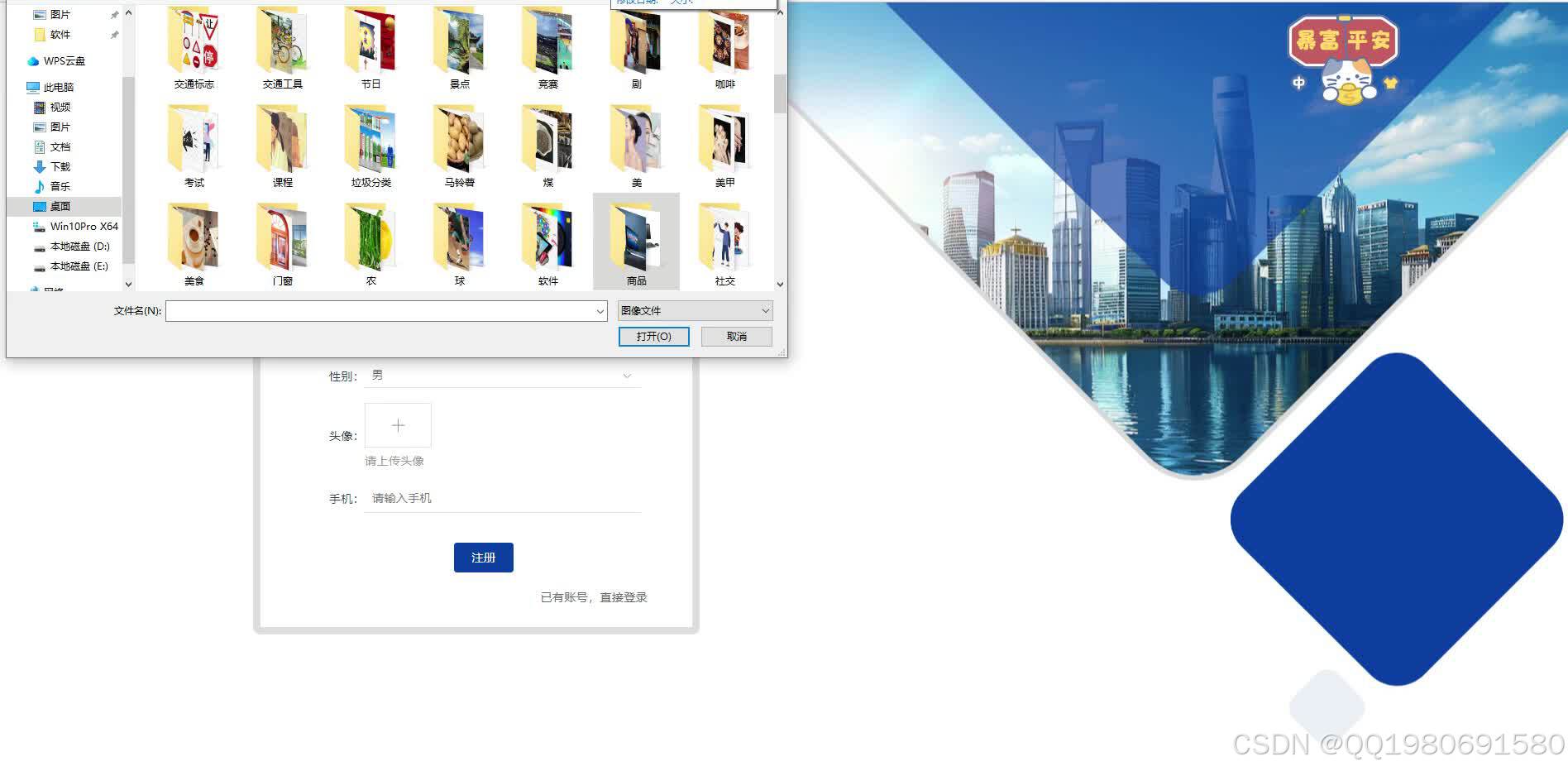Choose the 竞赛 folder
This screenshot has height=771, width=1568.
tap(548, 46)
